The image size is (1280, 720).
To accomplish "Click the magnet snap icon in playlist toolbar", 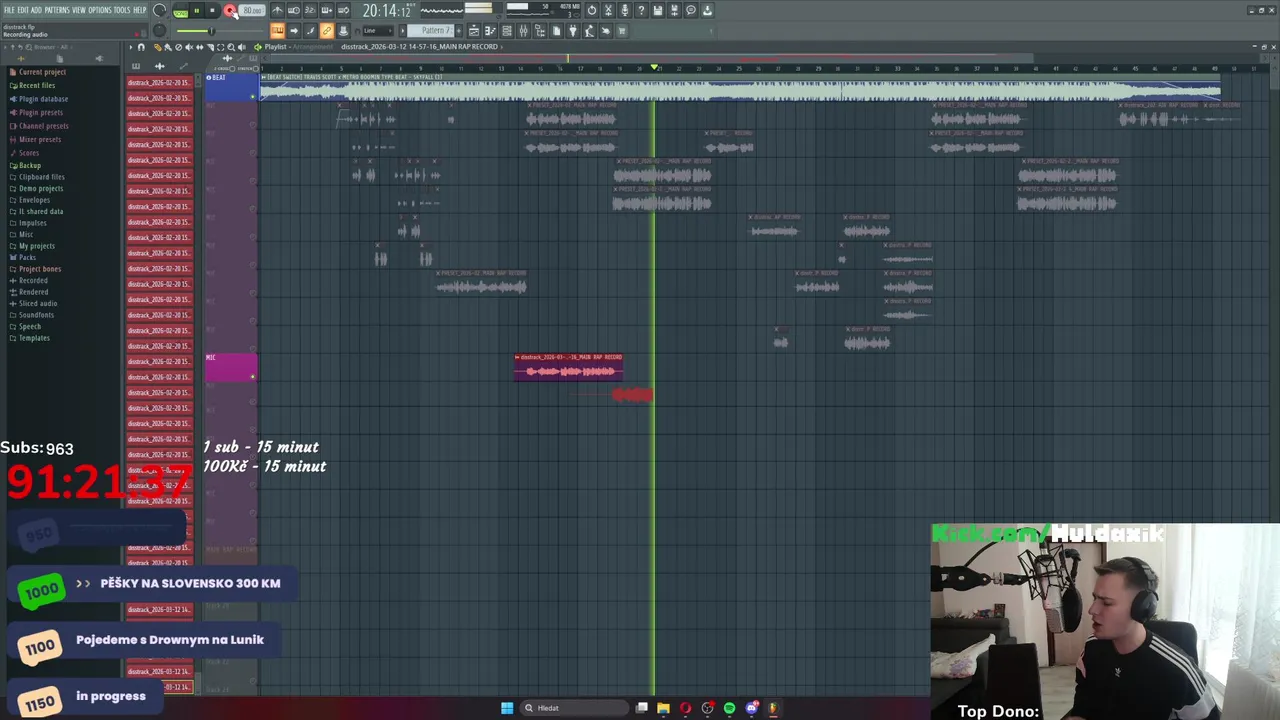I will [x=141, y=47].
